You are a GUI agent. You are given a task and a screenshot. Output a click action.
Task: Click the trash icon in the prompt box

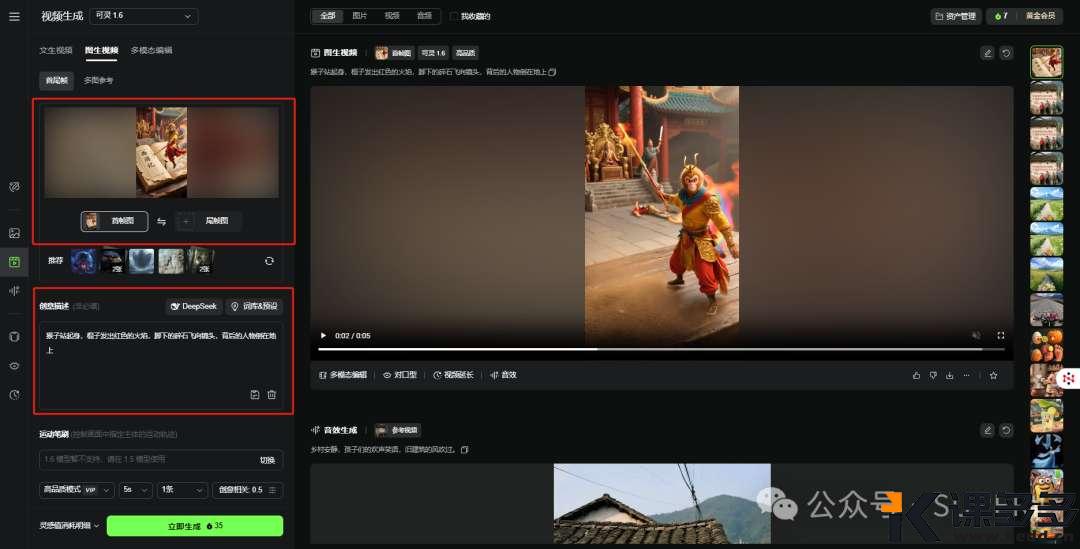[x=271, y=395]
